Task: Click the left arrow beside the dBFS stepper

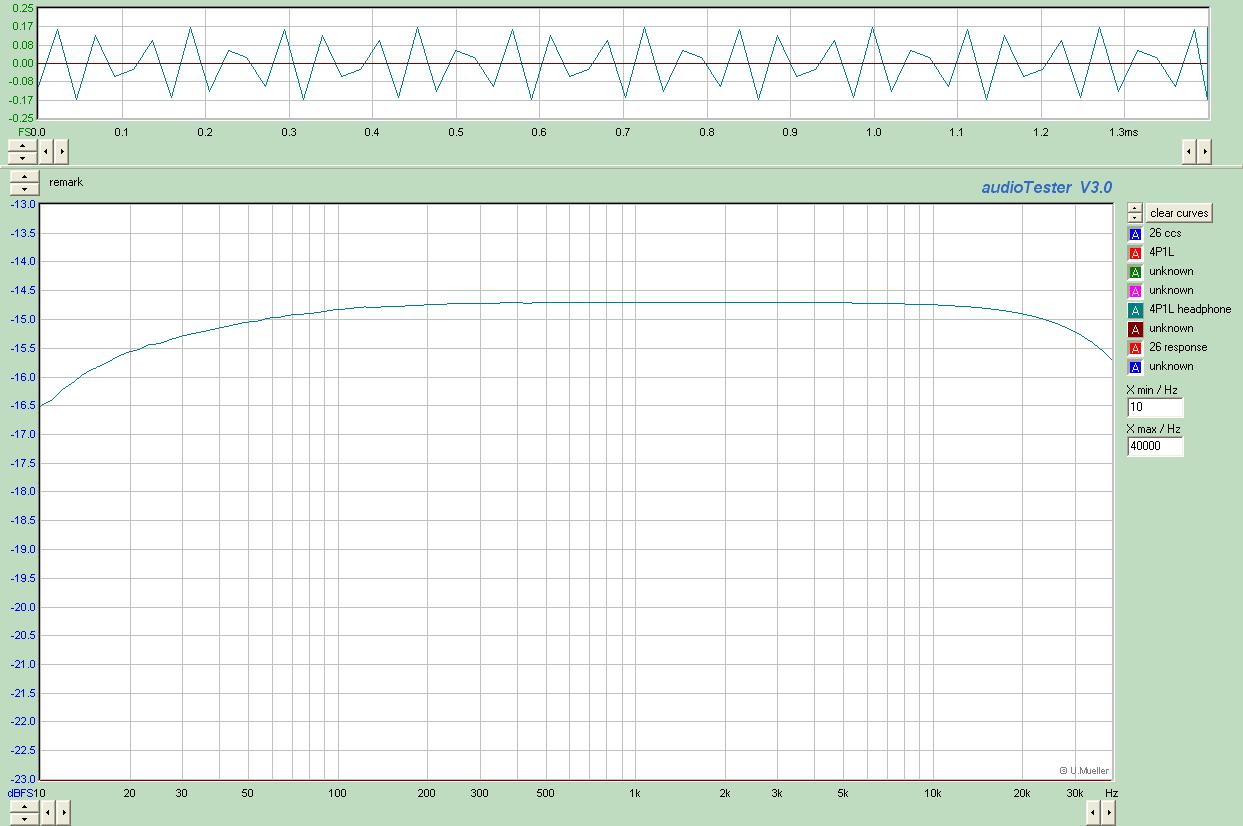Action: click(x=48, y=813)
